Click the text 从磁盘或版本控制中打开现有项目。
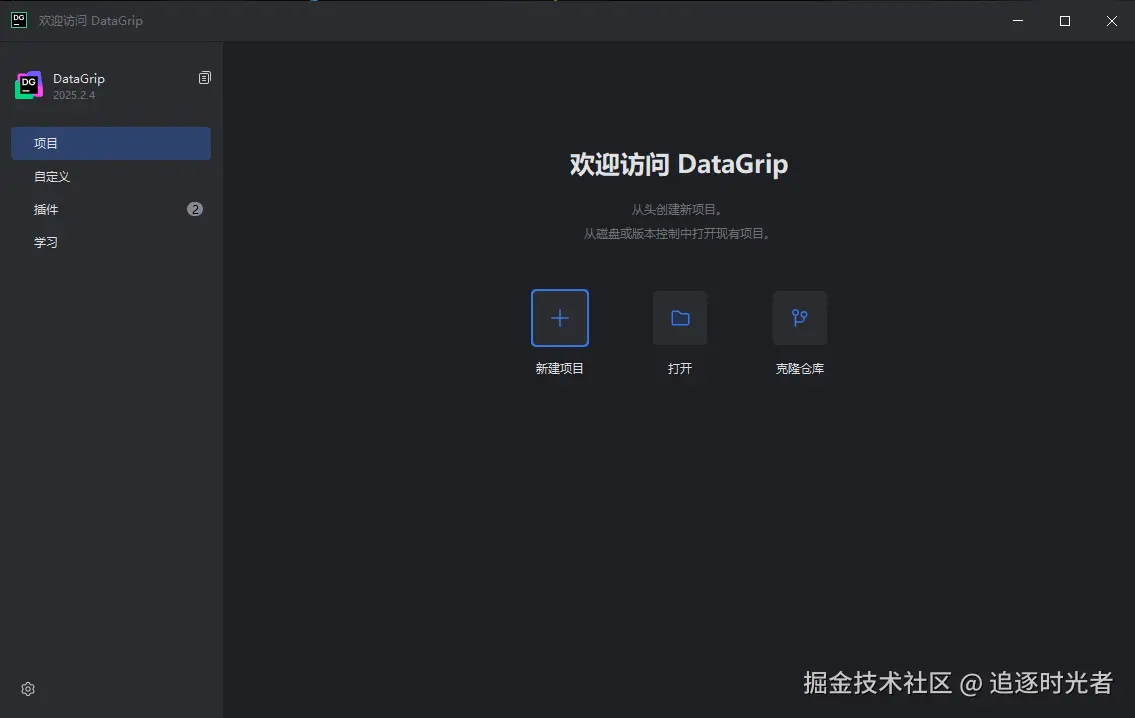This screenshot has height=718, width=1135. coord(677,234)
